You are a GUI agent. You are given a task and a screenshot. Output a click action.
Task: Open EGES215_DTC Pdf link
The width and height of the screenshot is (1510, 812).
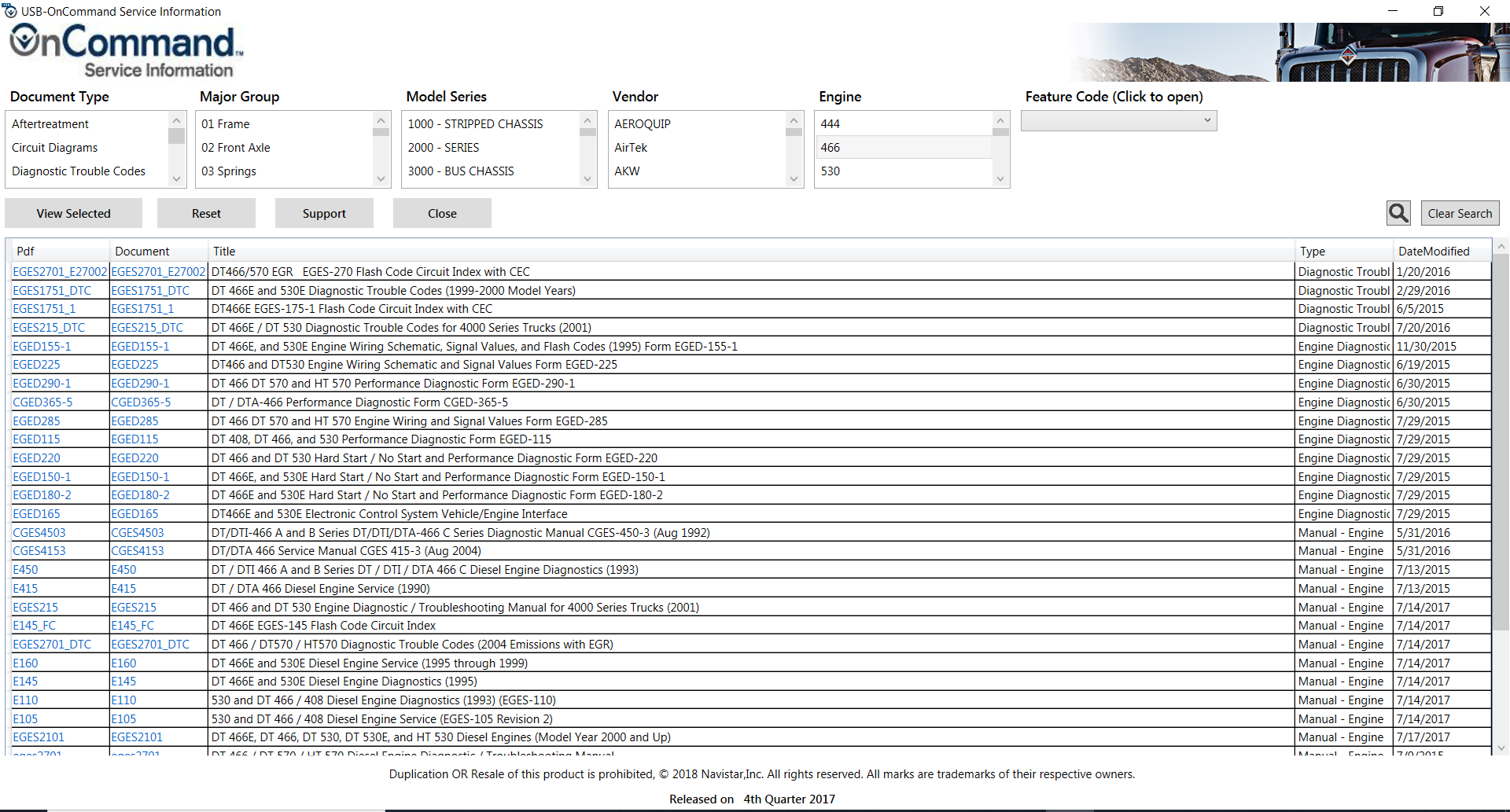point(49,327)
